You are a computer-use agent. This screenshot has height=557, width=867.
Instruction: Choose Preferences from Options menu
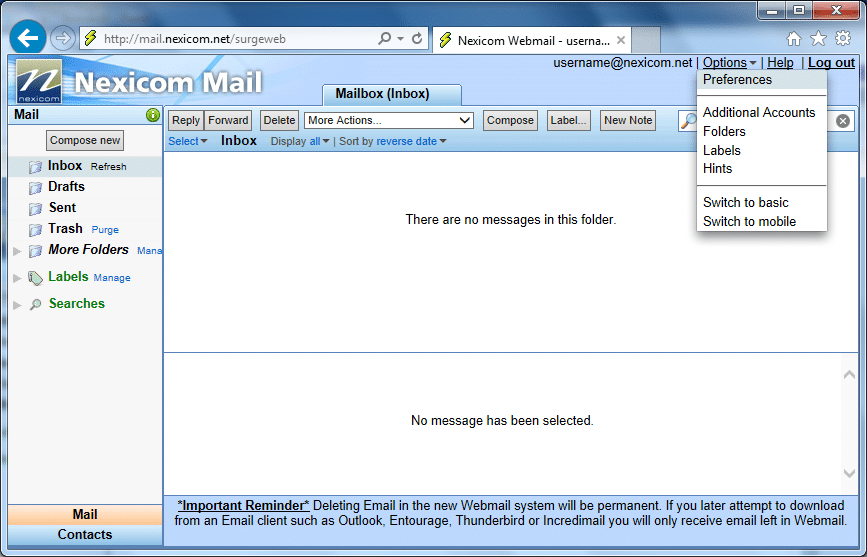tap(761, 80)
